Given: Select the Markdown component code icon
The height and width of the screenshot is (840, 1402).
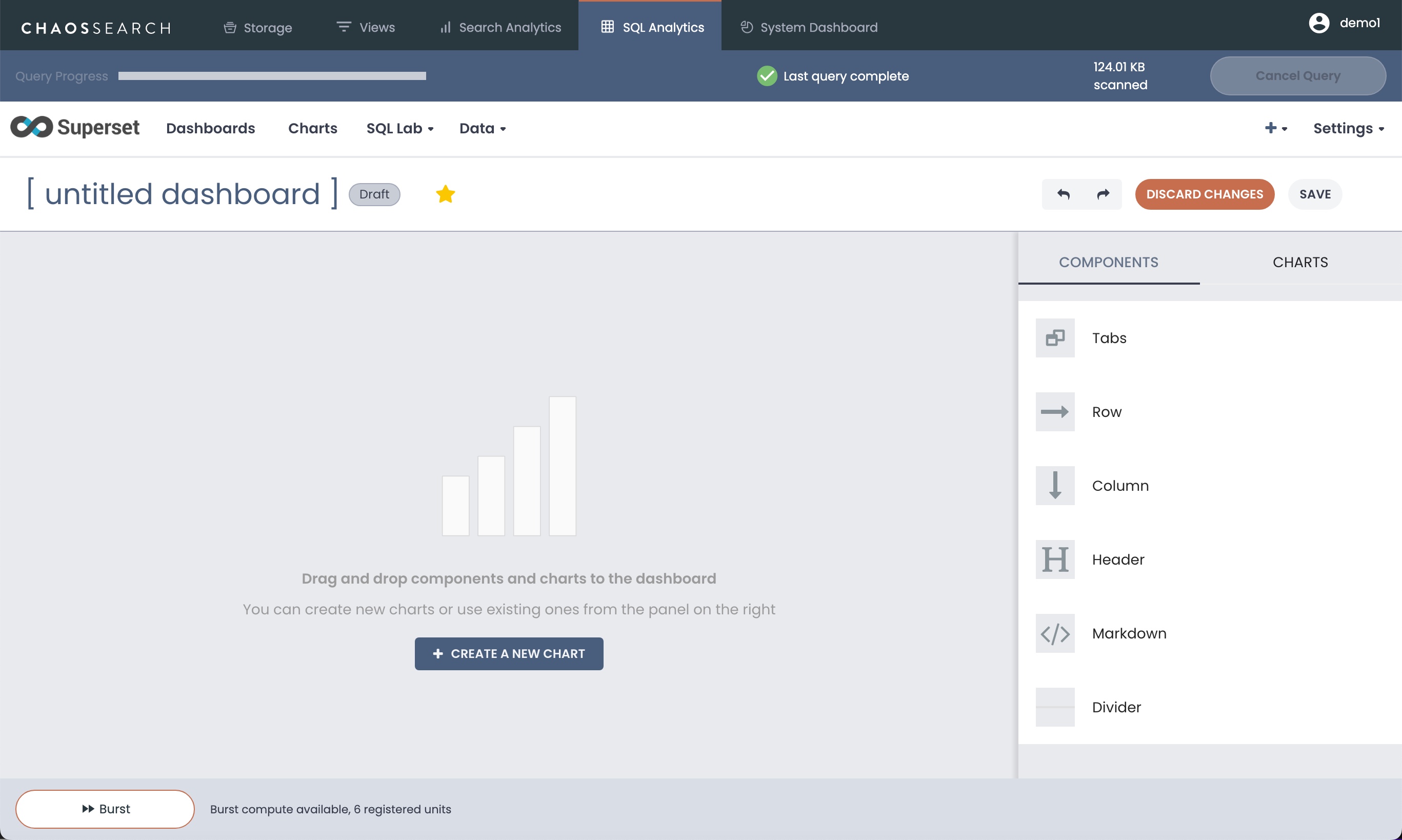Looking at the screenshot, I should [x=1055, y=633].
